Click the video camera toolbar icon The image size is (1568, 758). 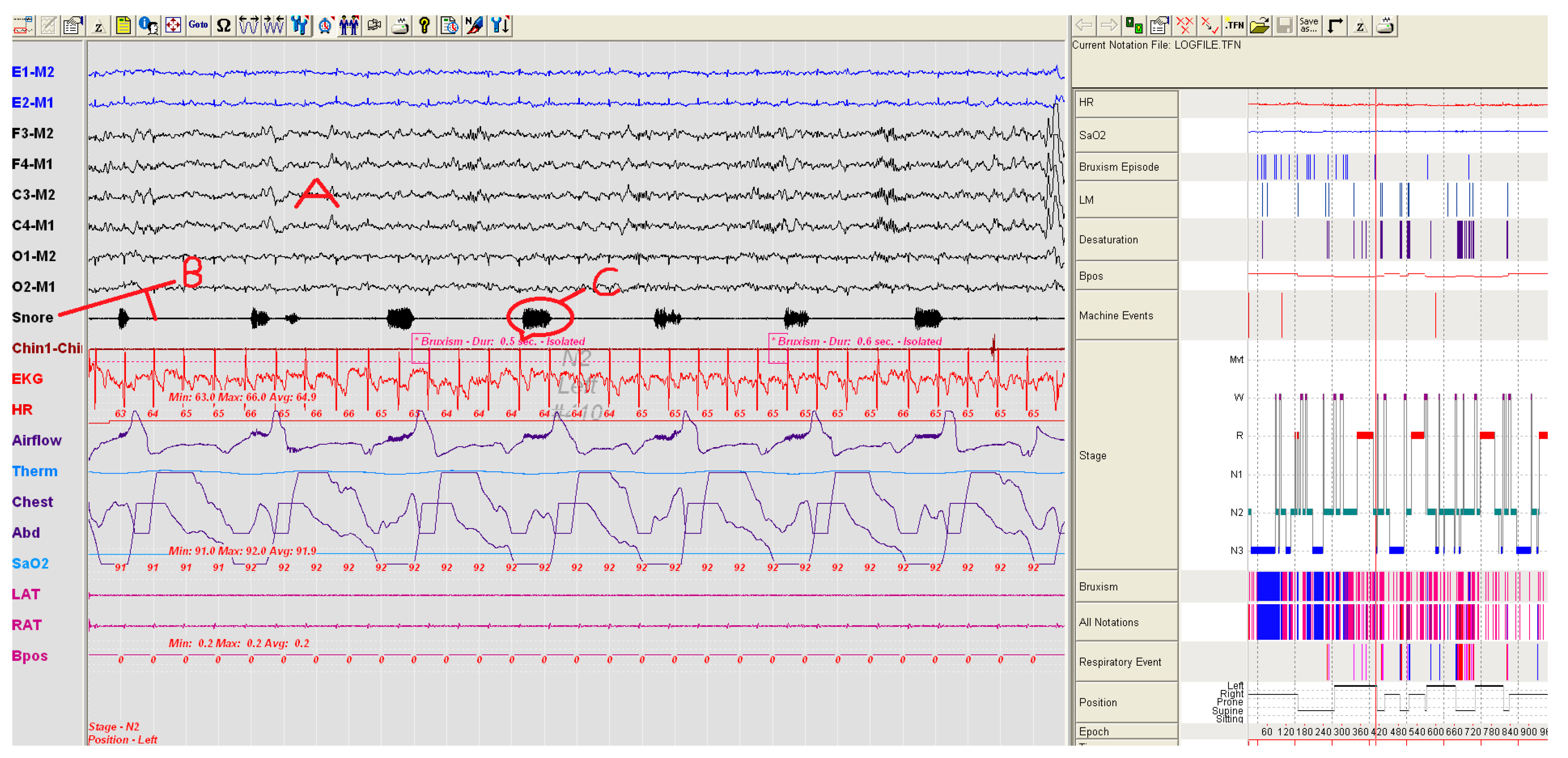374,25
